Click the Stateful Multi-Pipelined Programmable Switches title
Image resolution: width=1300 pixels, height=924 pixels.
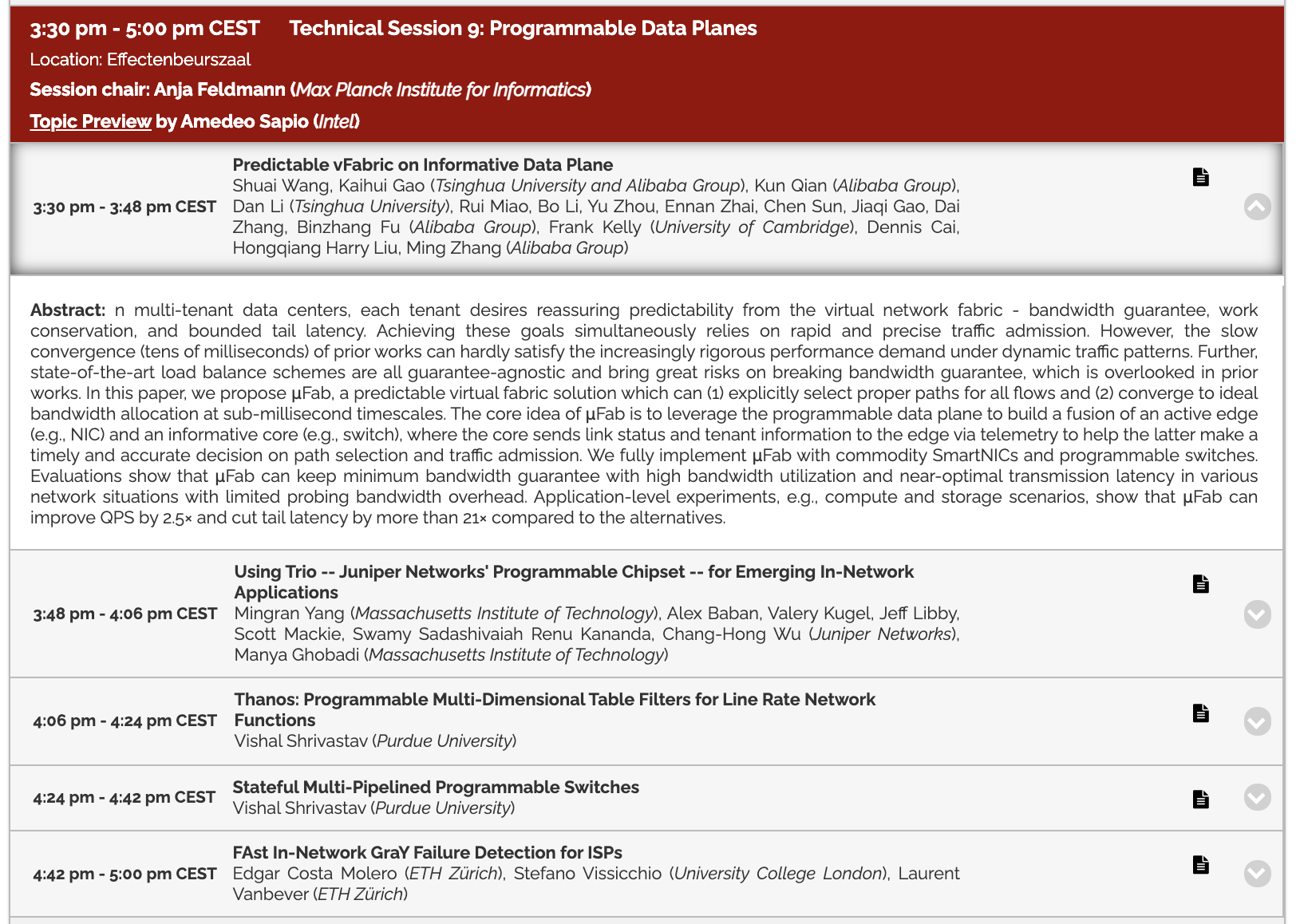click(x=435, y=788)
